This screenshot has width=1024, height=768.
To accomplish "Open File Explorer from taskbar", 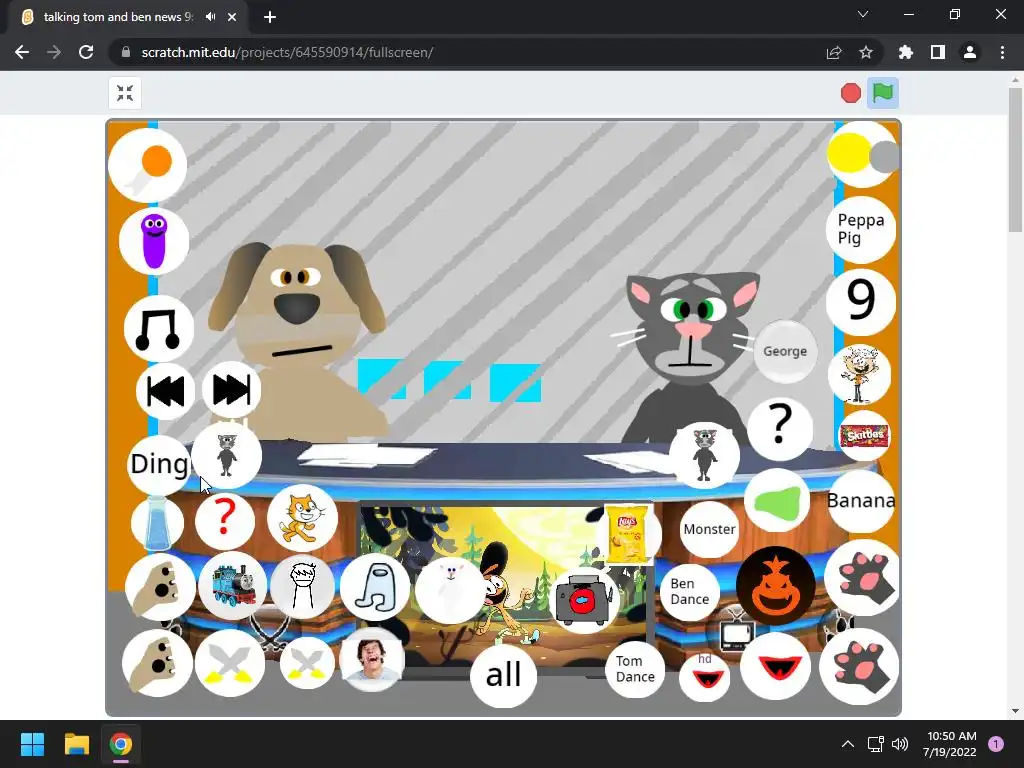I will [76, 744].
